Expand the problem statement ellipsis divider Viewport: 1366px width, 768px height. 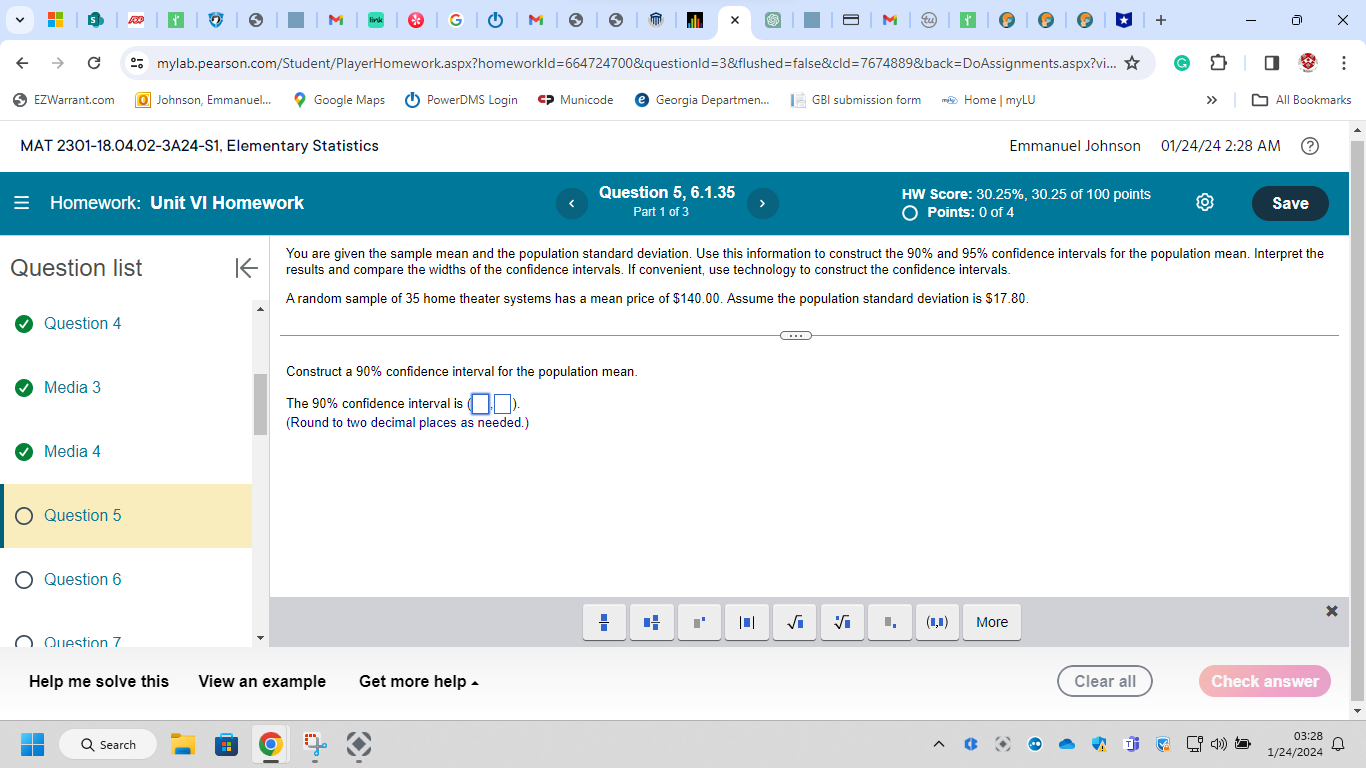click(x=796, y=335)
